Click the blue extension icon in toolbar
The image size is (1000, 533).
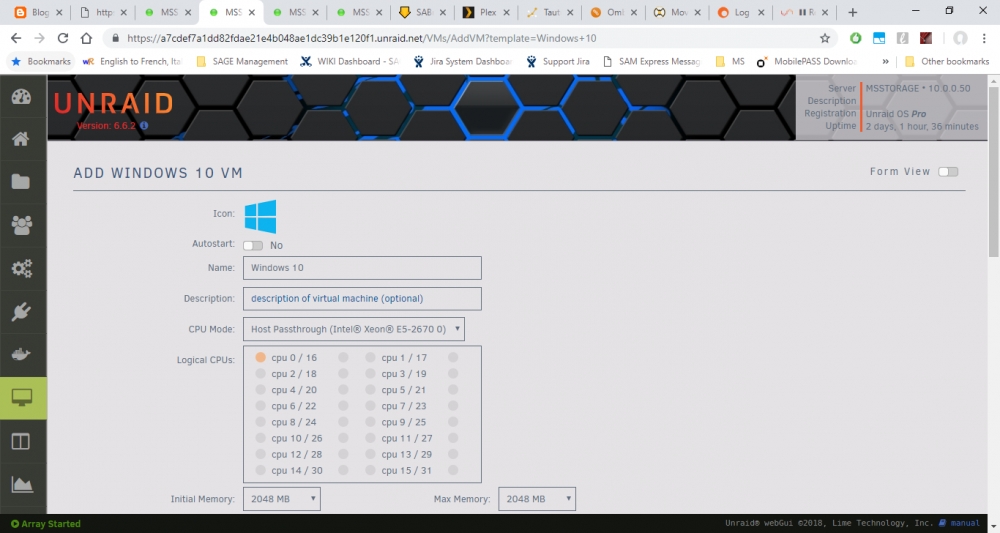pos(879,38)
